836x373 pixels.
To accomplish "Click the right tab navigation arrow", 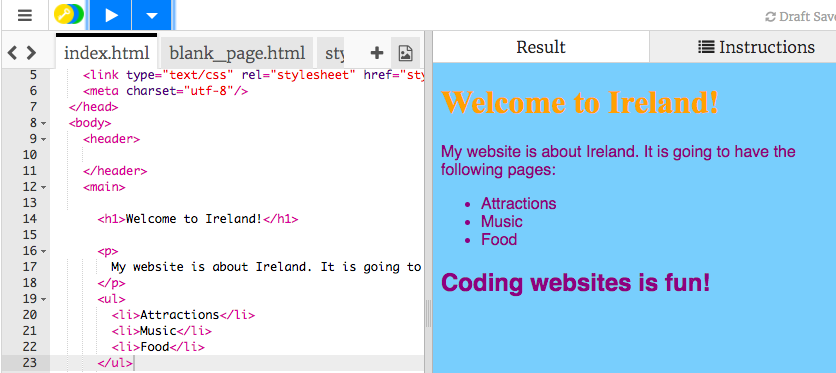I will click(x=31, y=53).
